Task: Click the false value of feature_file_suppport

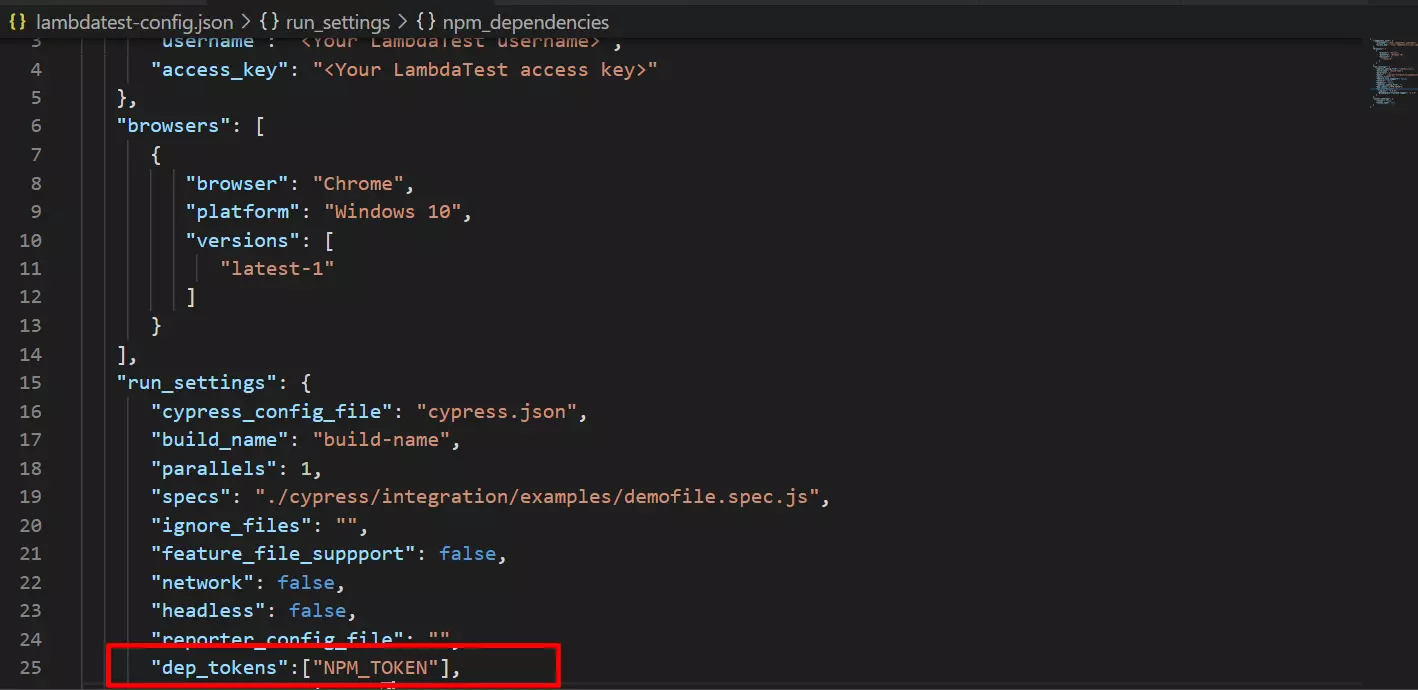Action: [x=465, y=553]
